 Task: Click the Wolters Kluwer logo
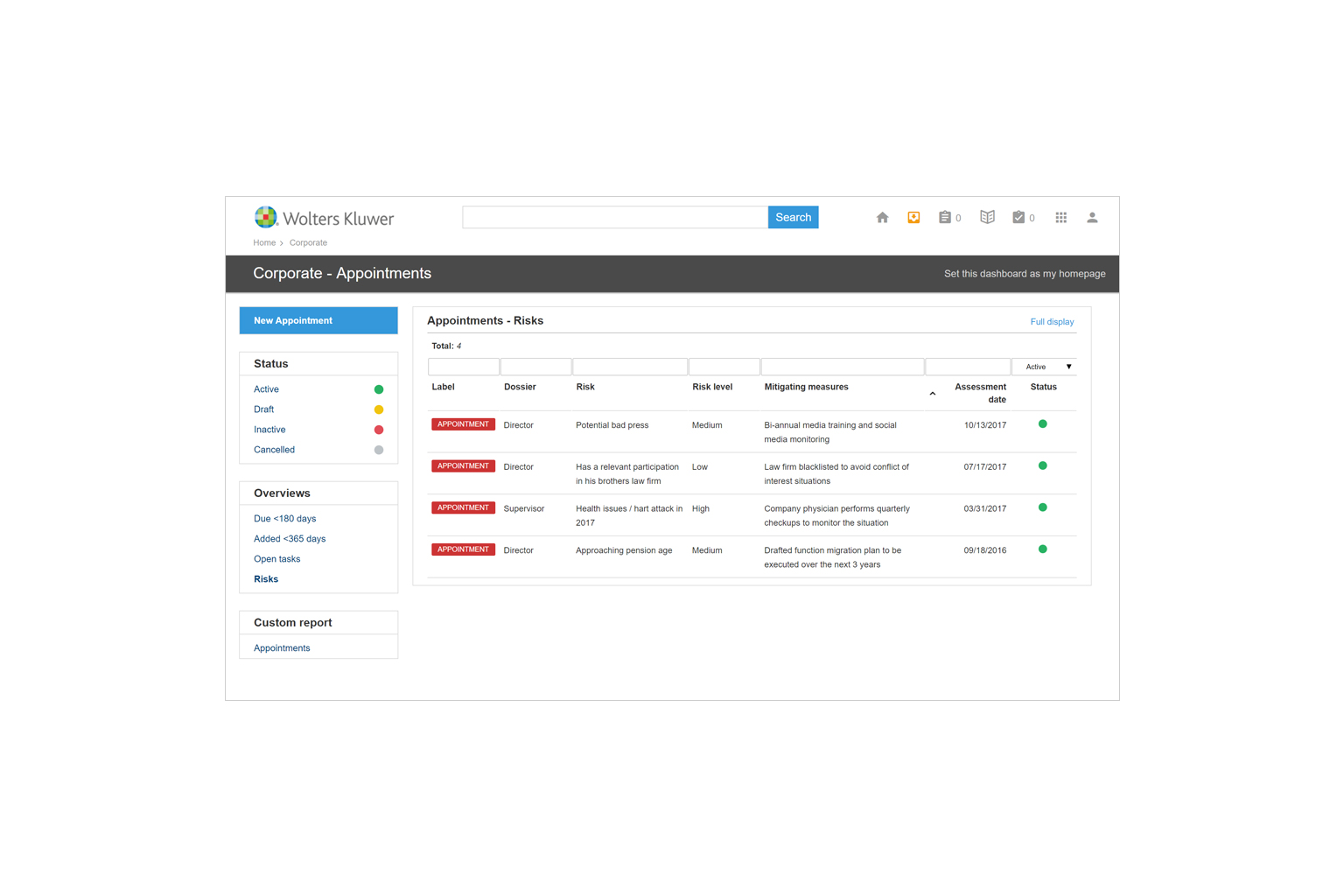coord(324,218)
